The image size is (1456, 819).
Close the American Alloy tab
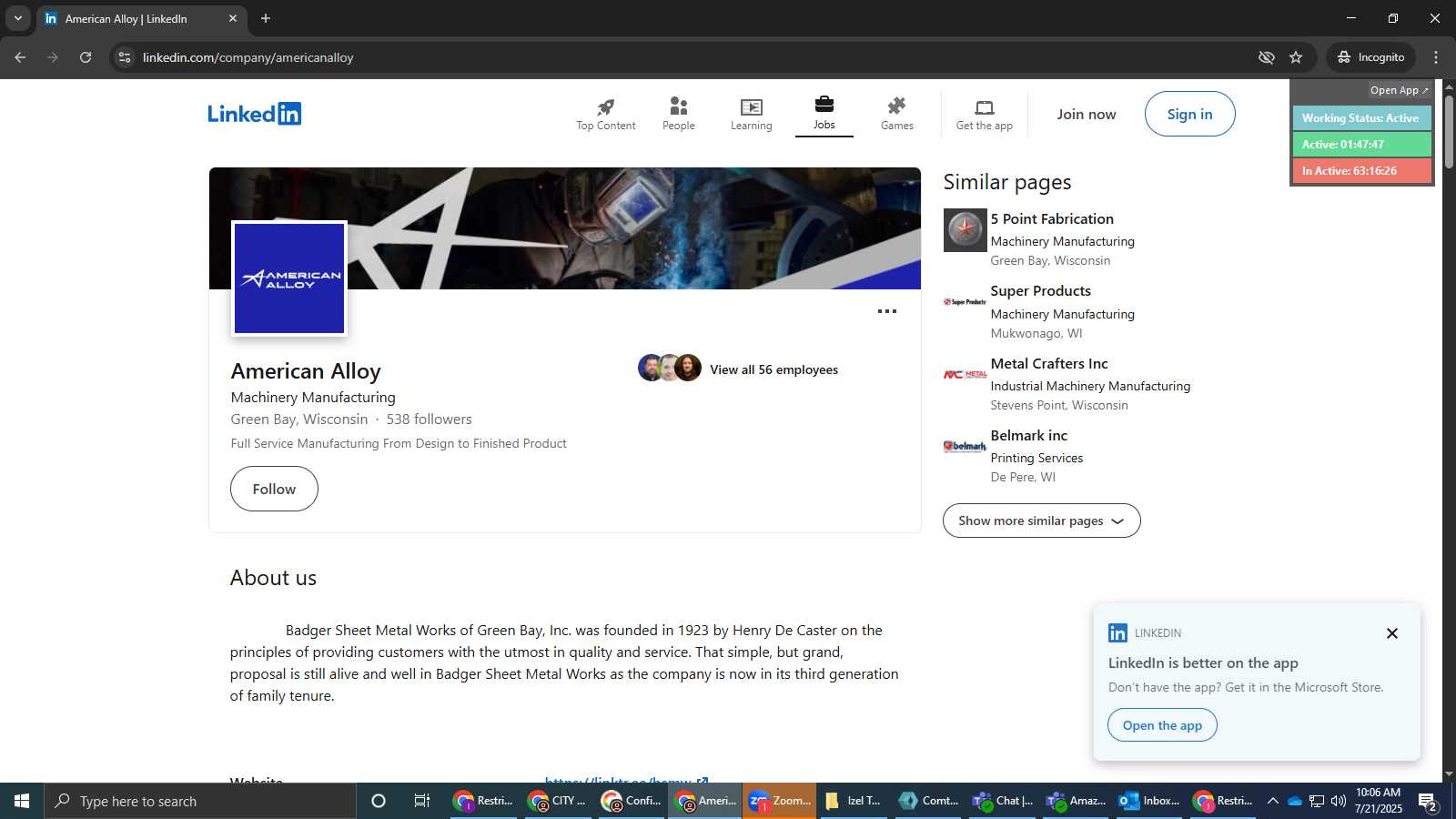[233, 18]
